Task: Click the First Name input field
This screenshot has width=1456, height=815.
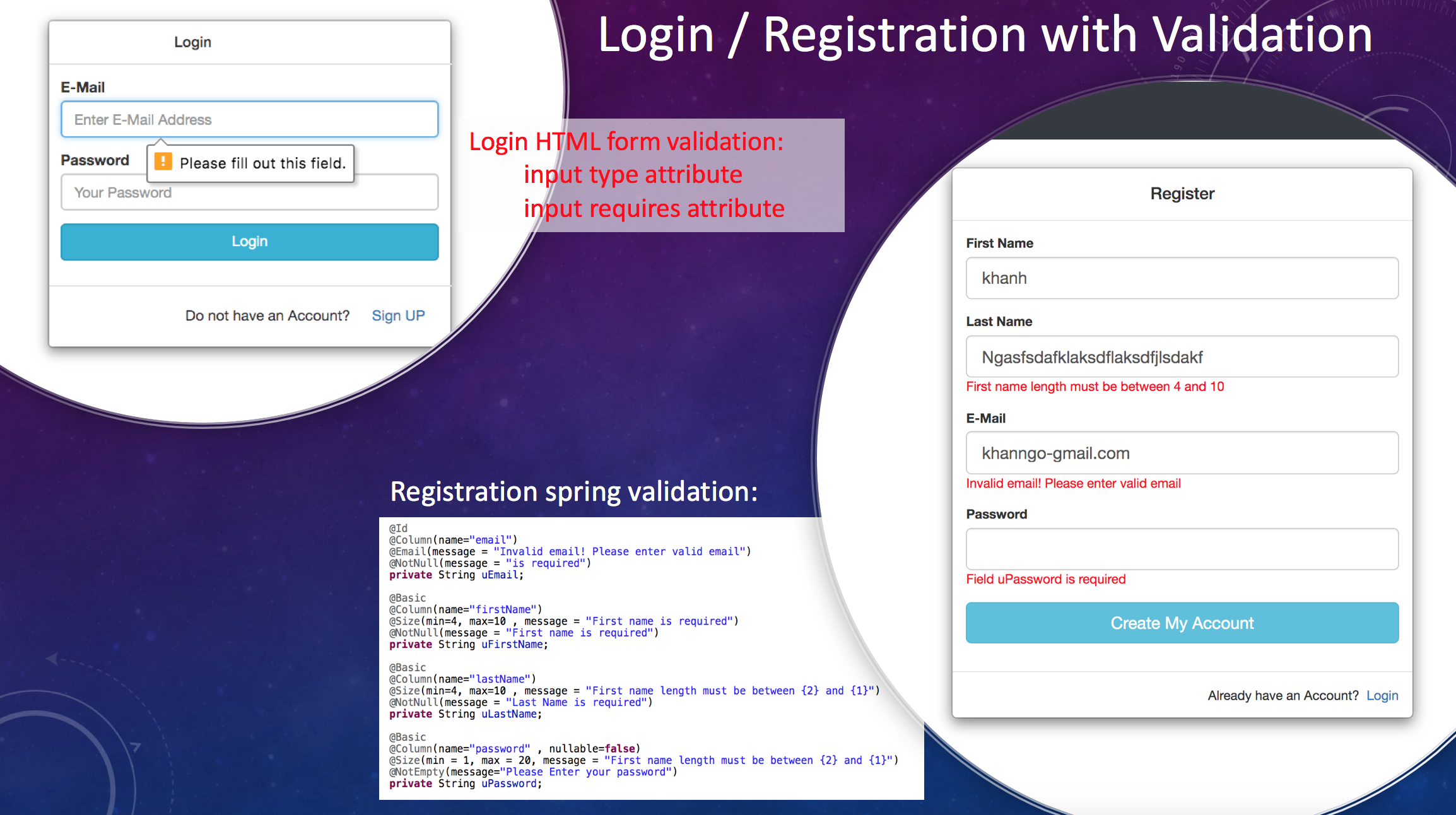Action: tap(1183, 279)
